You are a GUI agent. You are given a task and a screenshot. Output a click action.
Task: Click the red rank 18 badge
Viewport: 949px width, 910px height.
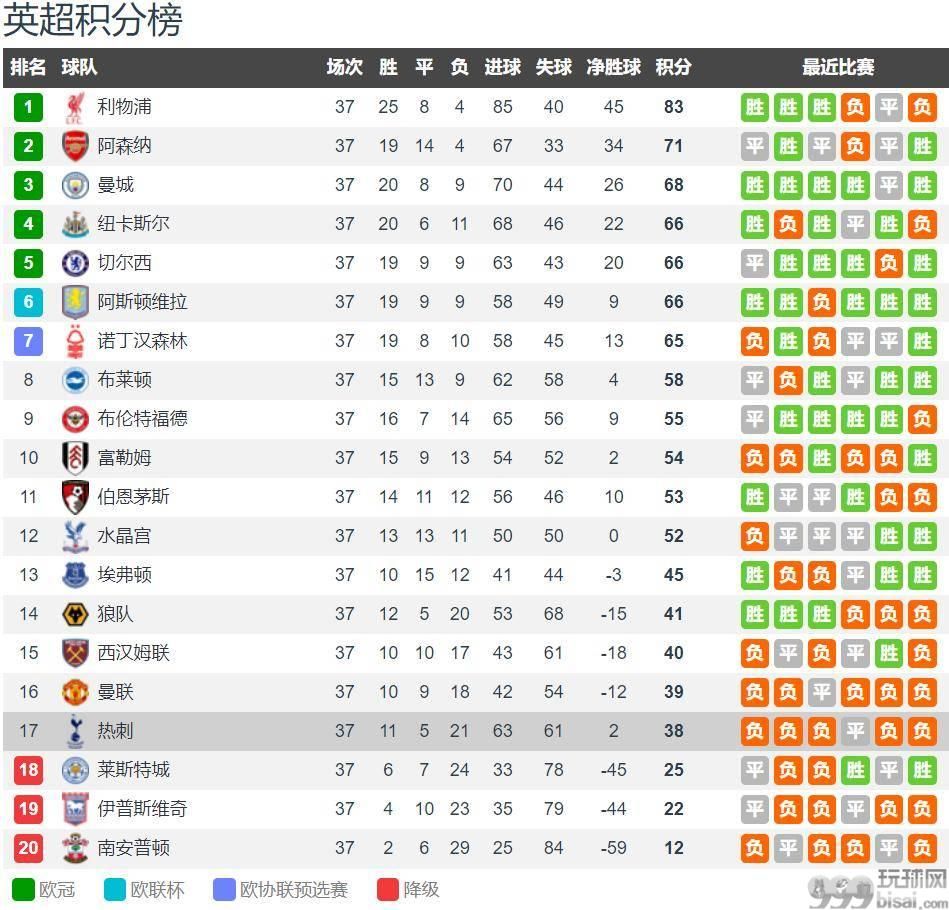click(28, 770)
